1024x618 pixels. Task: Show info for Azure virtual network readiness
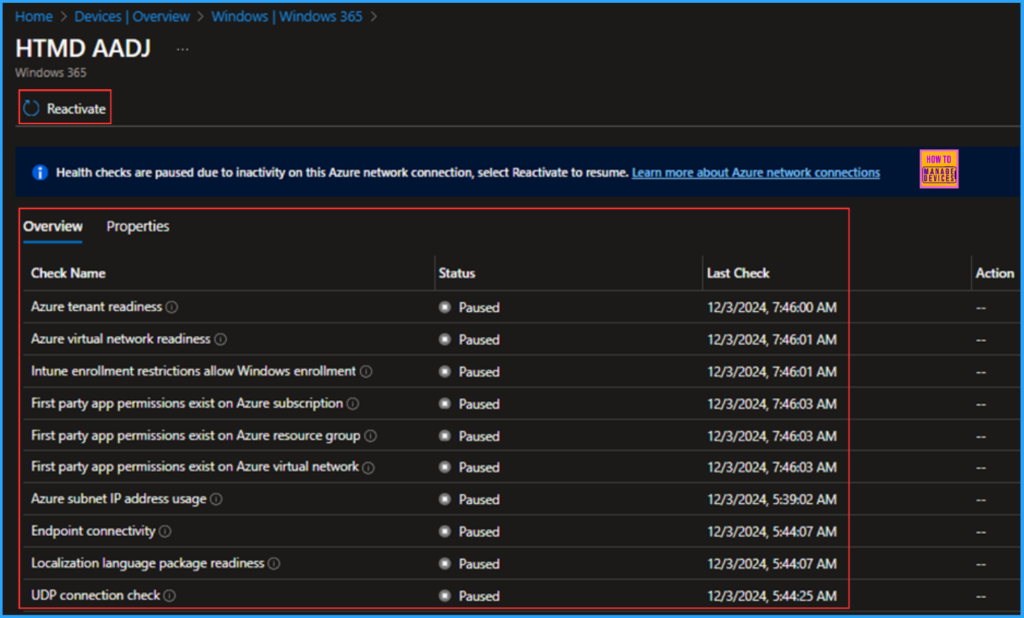(221, 339)
